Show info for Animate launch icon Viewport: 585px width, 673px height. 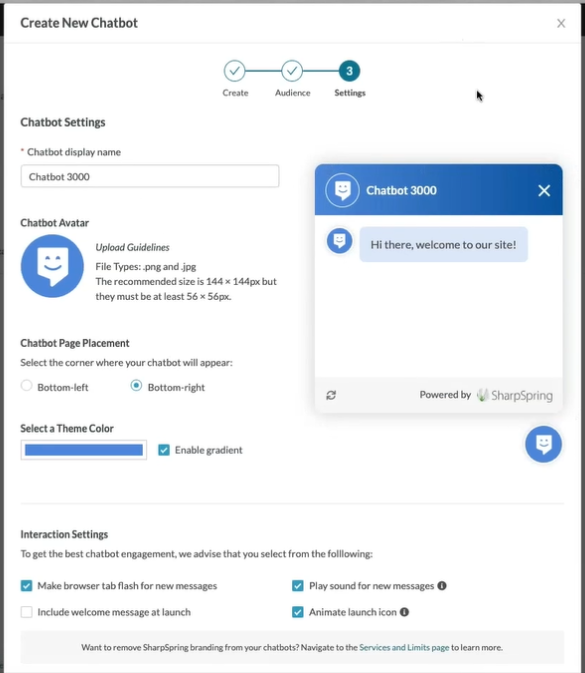pos(404,612)
